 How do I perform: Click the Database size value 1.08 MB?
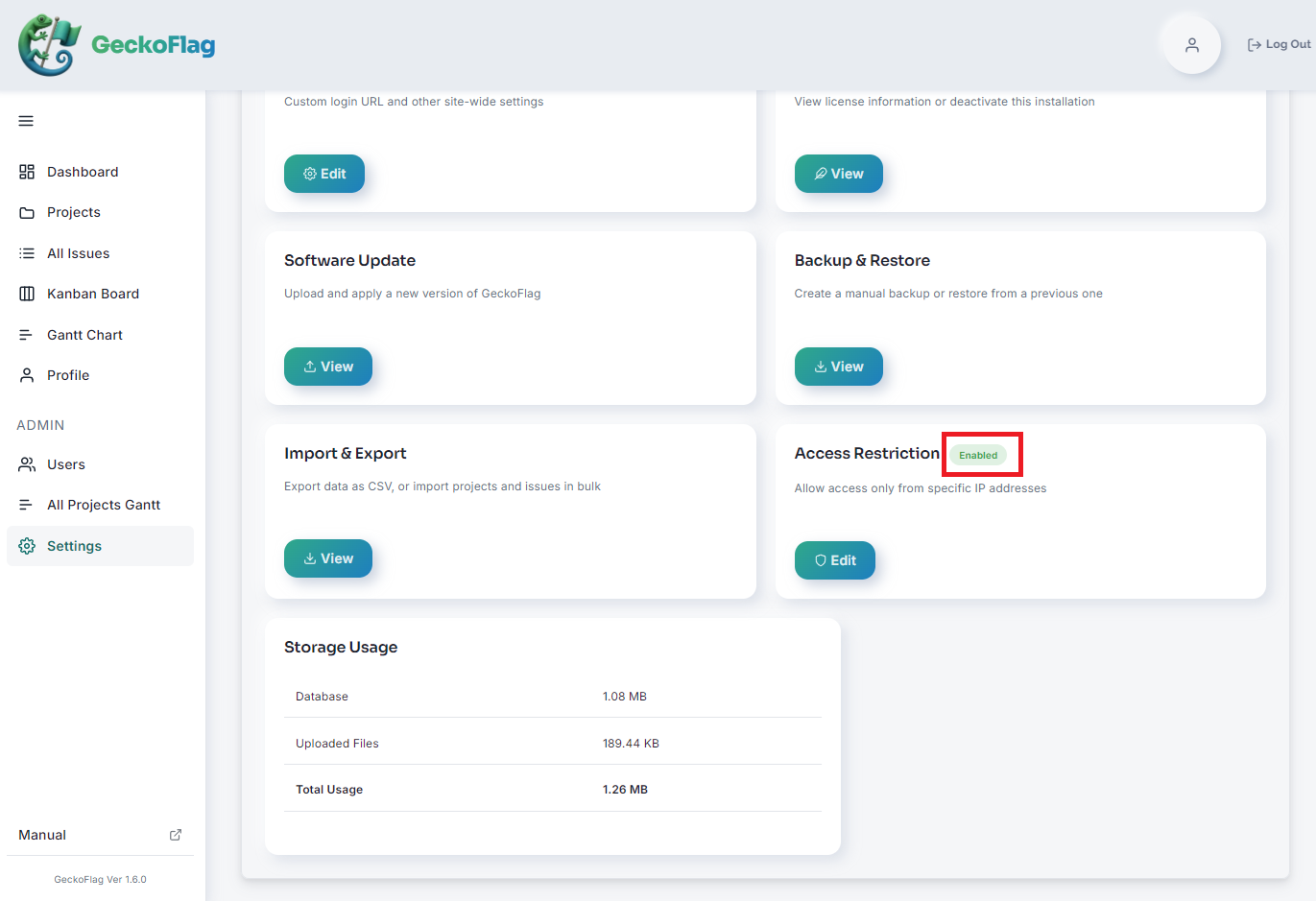(625, 697)
